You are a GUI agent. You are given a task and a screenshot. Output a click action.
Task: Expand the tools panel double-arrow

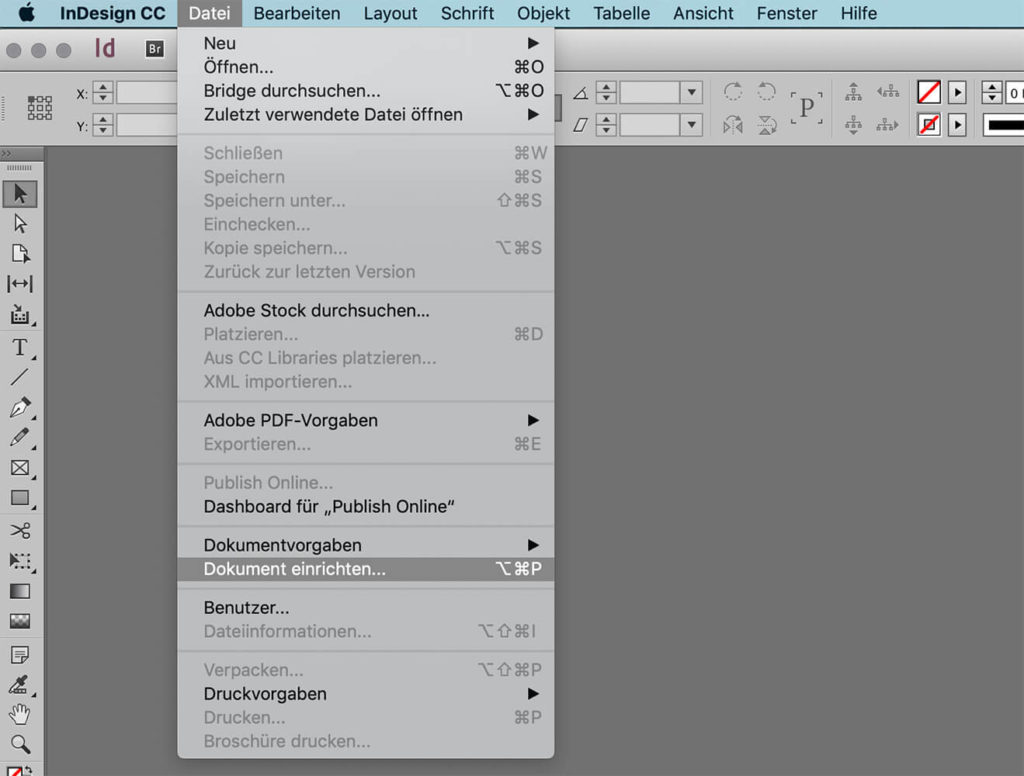[x=7, y=154]
